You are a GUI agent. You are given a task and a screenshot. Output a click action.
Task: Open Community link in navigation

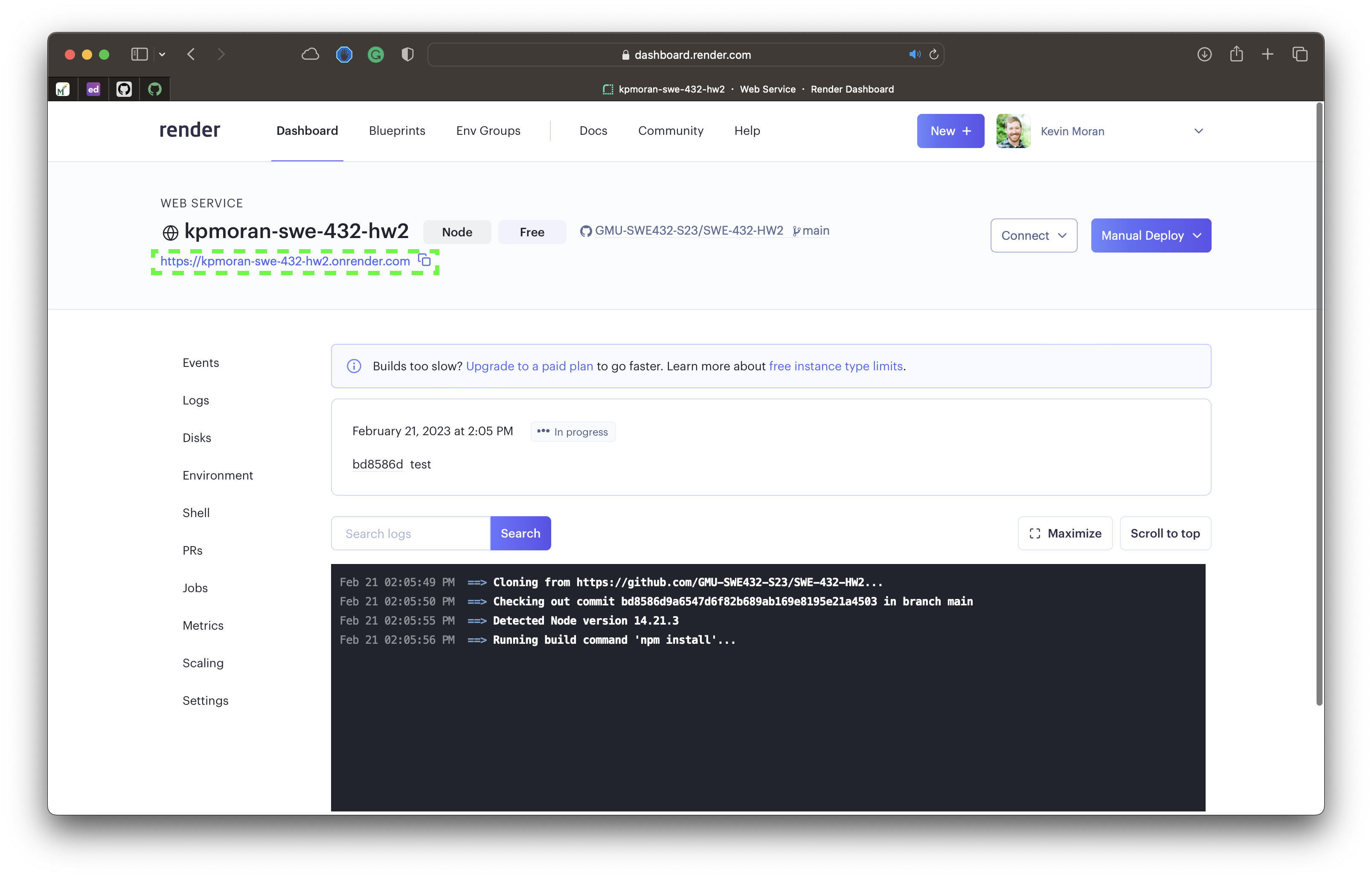click(670, 131)
